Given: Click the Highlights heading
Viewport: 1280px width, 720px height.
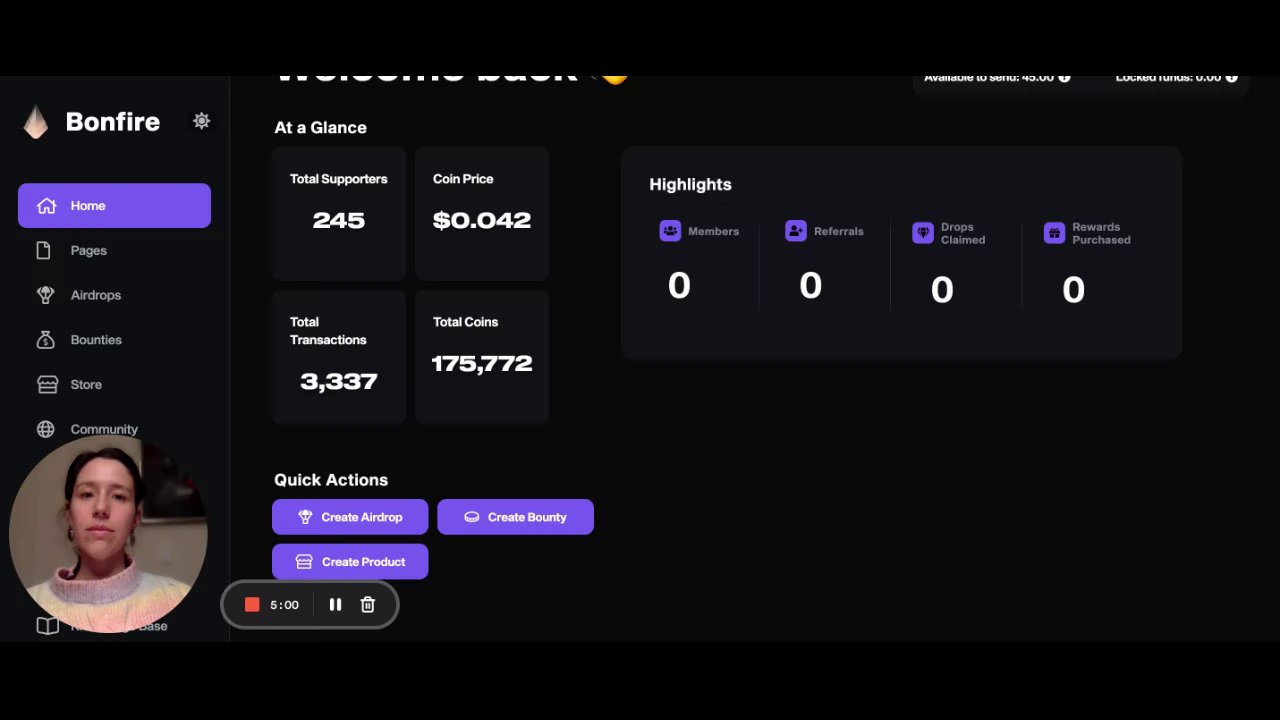Looking at the screenshot, I should click(690, 185).
